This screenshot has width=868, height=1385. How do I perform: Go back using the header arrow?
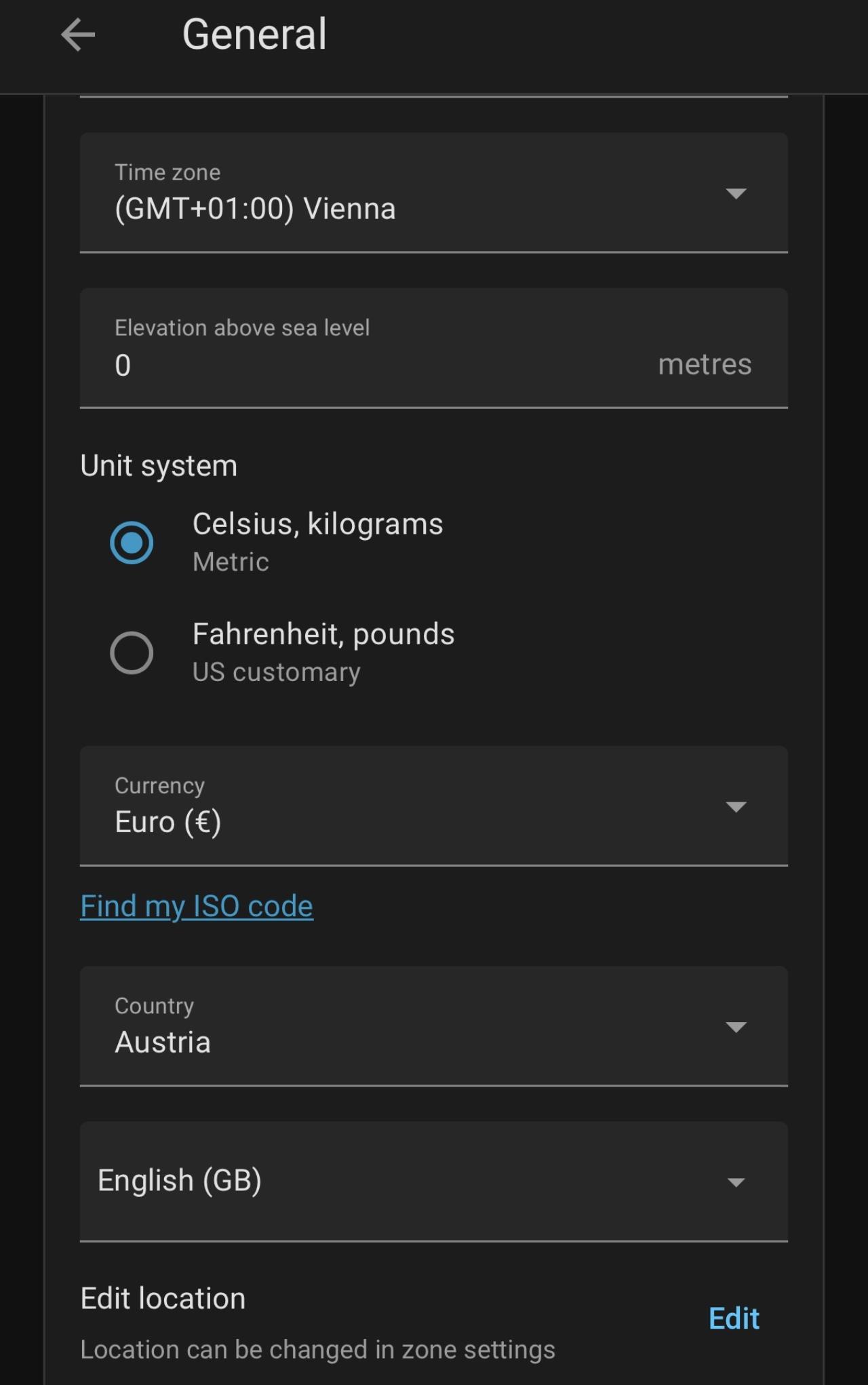coord(78,35)
